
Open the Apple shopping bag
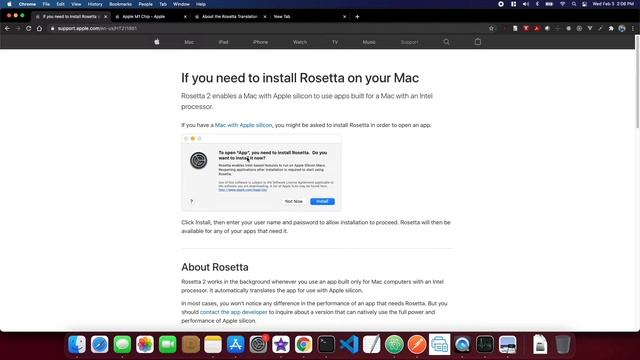tap(478, 42)
